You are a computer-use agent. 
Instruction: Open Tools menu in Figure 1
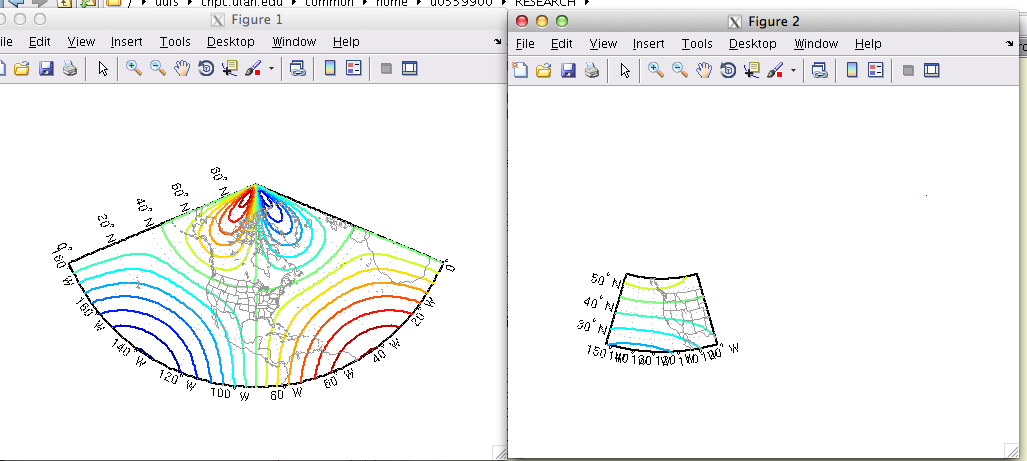[x=175, y=41]
